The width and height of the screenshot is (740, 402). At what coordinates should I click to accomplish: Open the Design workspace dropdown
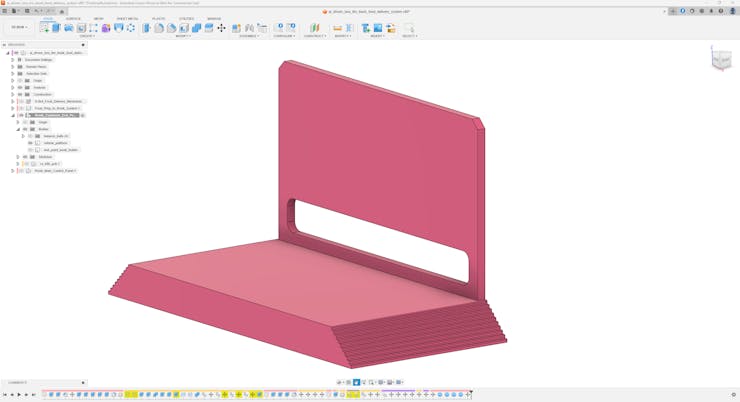19,27
